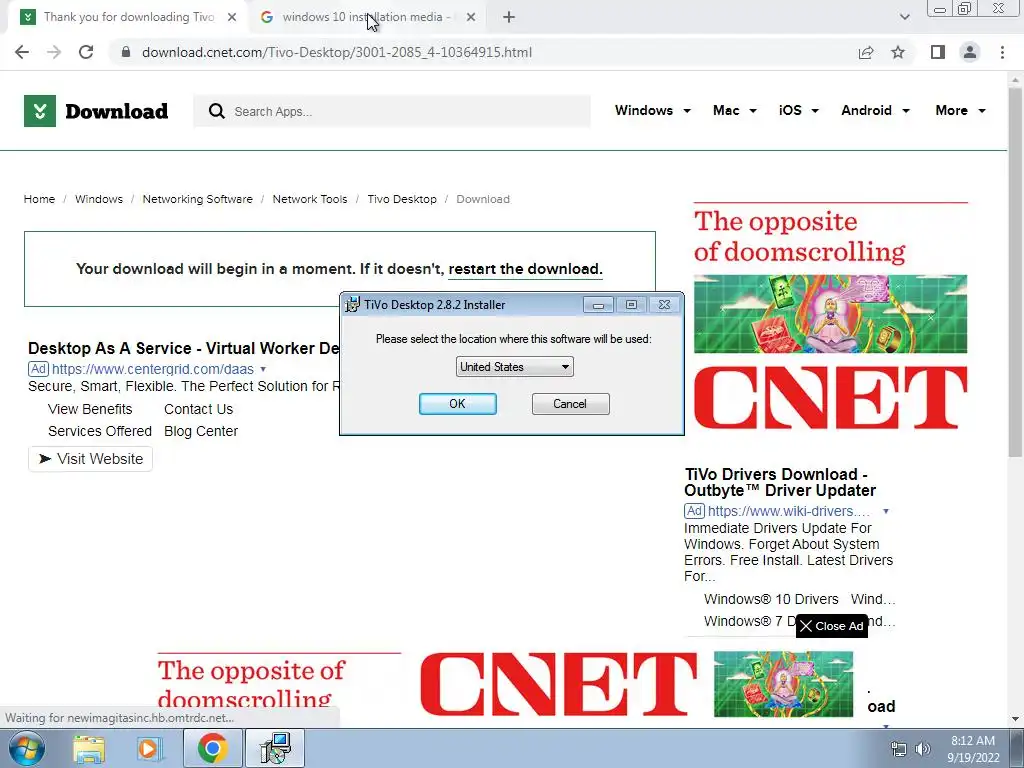
Task: Click the TiVo installer title bar icon
Action: tap(353, 304)
